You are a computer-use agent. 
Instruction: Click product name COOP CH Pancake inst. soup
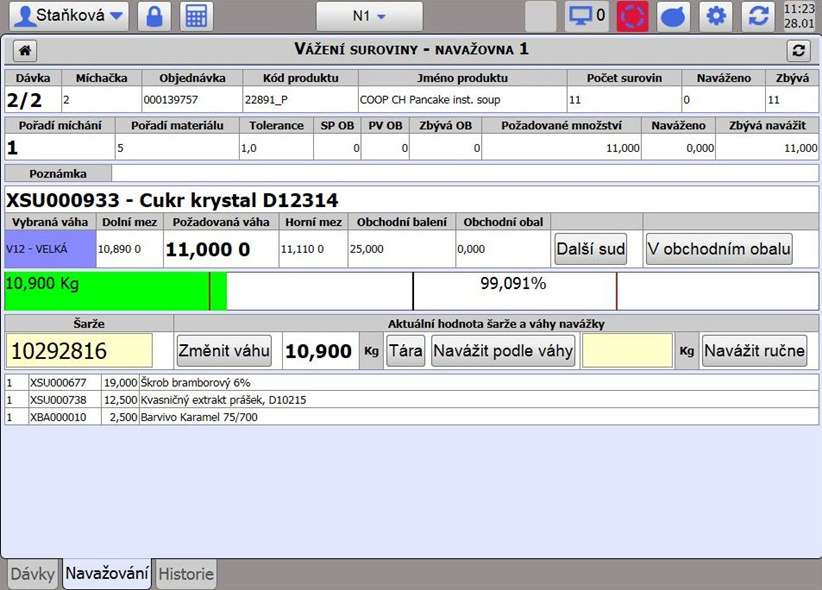(430, 100)
